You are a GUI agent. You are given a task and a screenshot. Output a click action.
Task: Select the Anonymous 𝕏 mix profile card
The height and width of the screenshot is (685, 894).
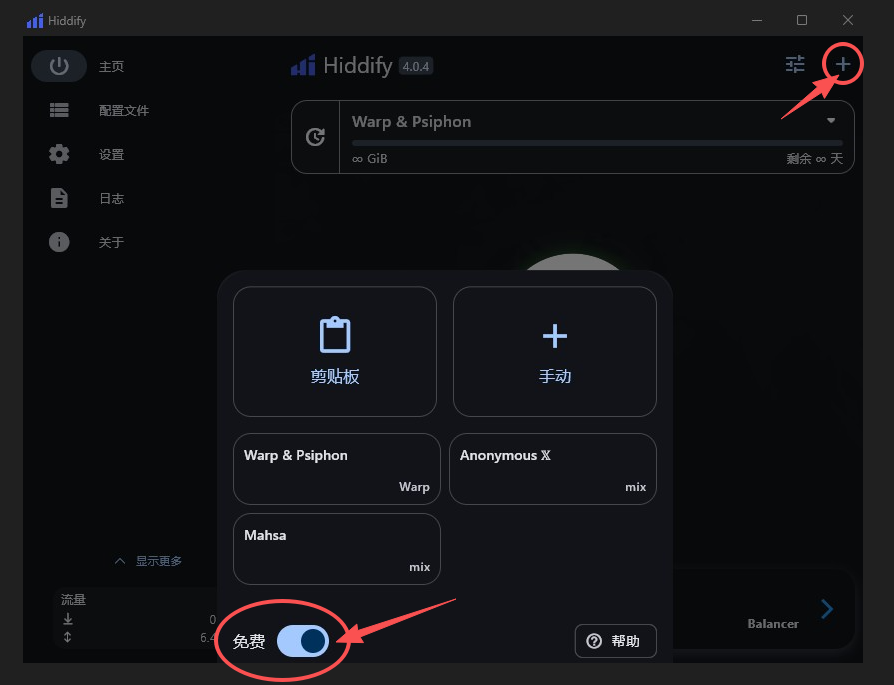[x=553, y=469]
